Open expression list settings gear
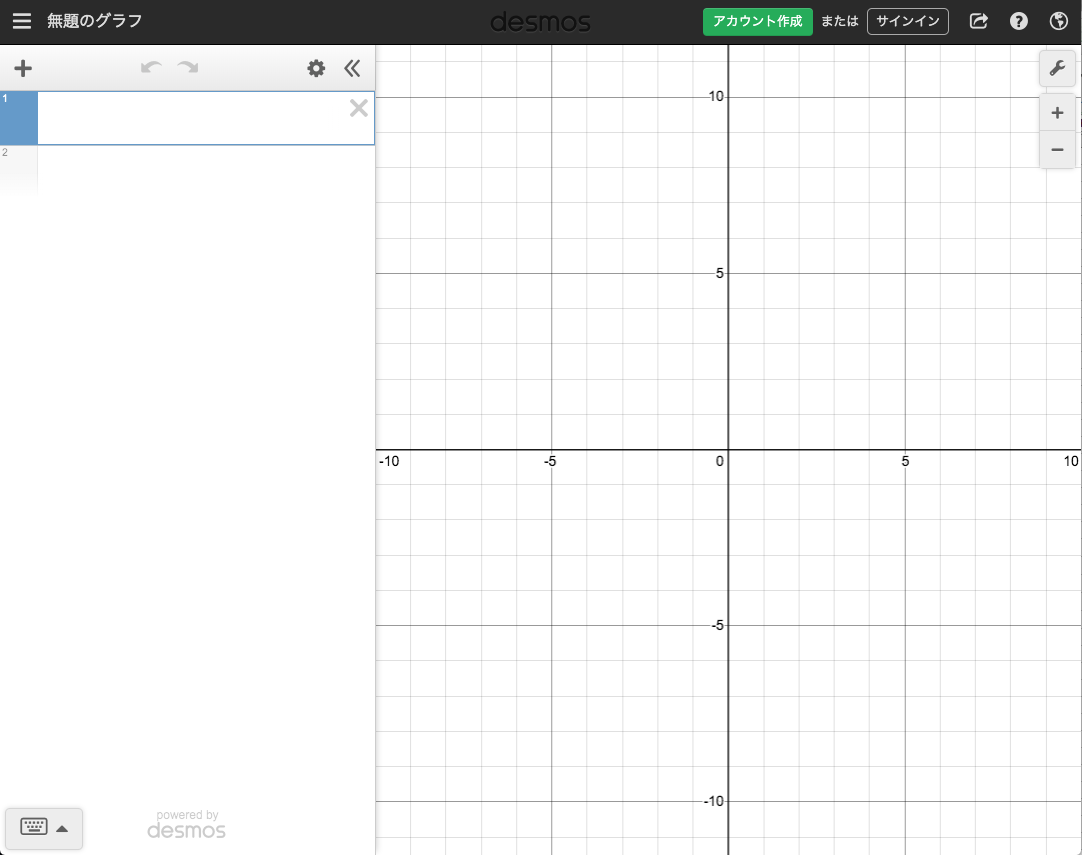Viewport: 1082px width, 855px height. pos(316,68)
